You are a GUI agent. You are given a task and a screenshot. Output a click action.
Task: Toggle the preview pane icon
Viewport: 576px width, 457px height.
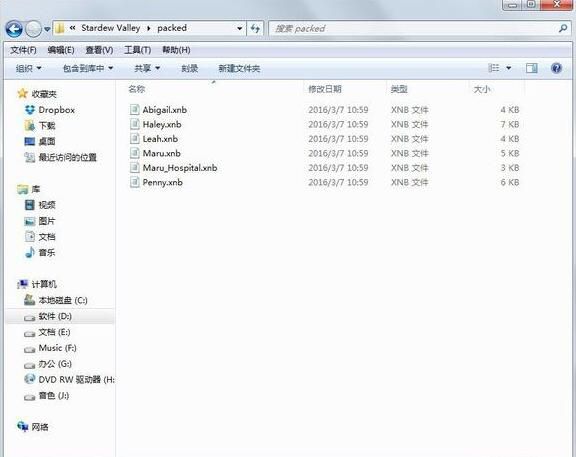tap(532, 68)
